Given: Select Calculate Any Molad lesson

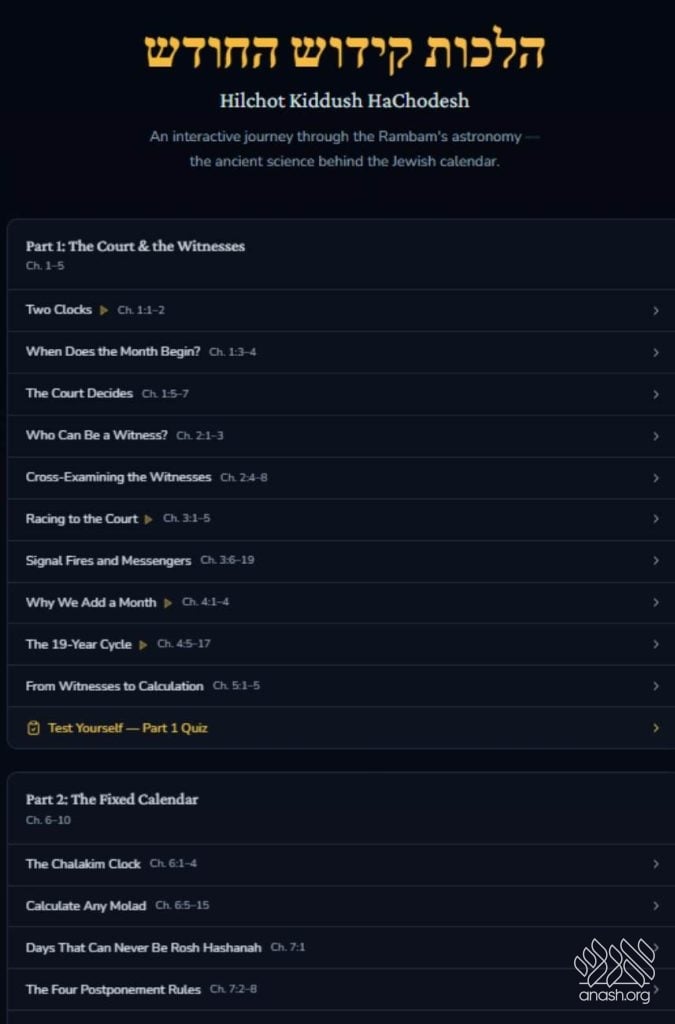Looking at the screenshot, I should tap(86, 906).
